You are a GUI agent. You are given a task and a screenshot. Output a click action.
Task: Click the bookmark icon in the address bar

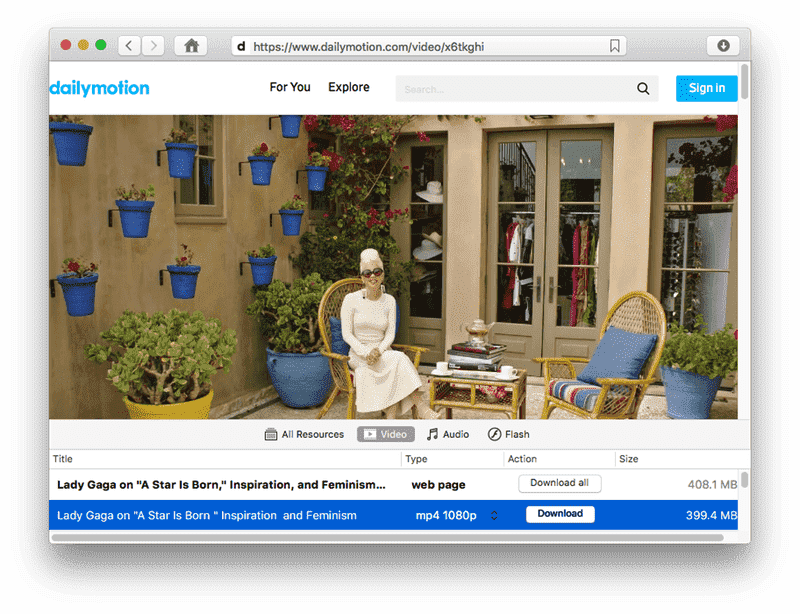(615, 46)
